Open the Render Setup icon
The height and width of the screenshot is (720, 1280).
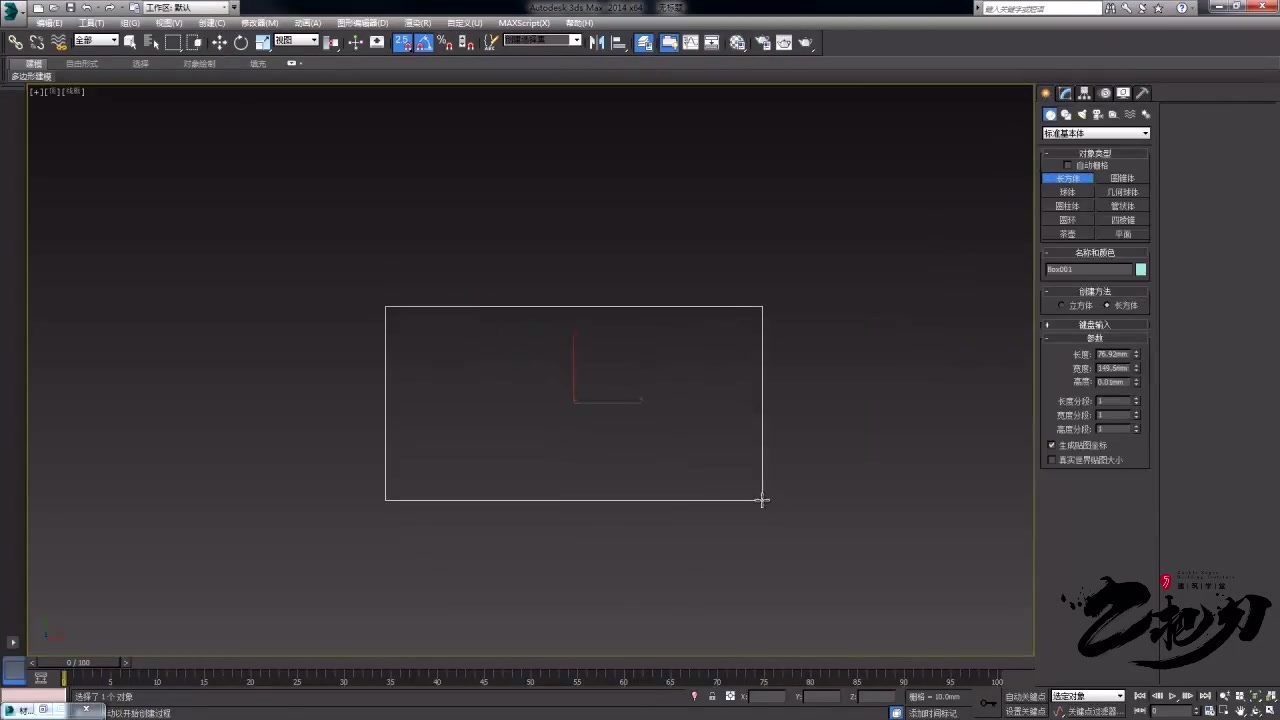click(763, 42)
